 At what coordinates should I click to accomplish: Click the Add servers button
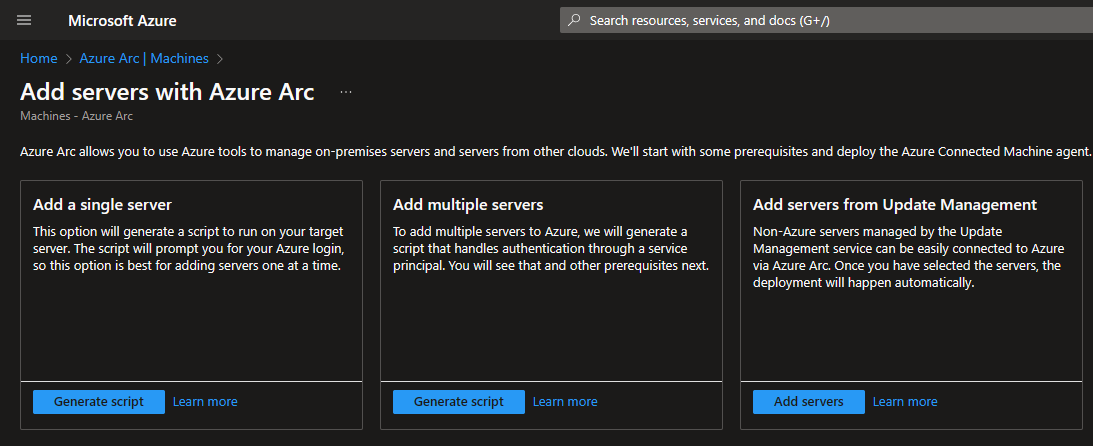(809, 402)
